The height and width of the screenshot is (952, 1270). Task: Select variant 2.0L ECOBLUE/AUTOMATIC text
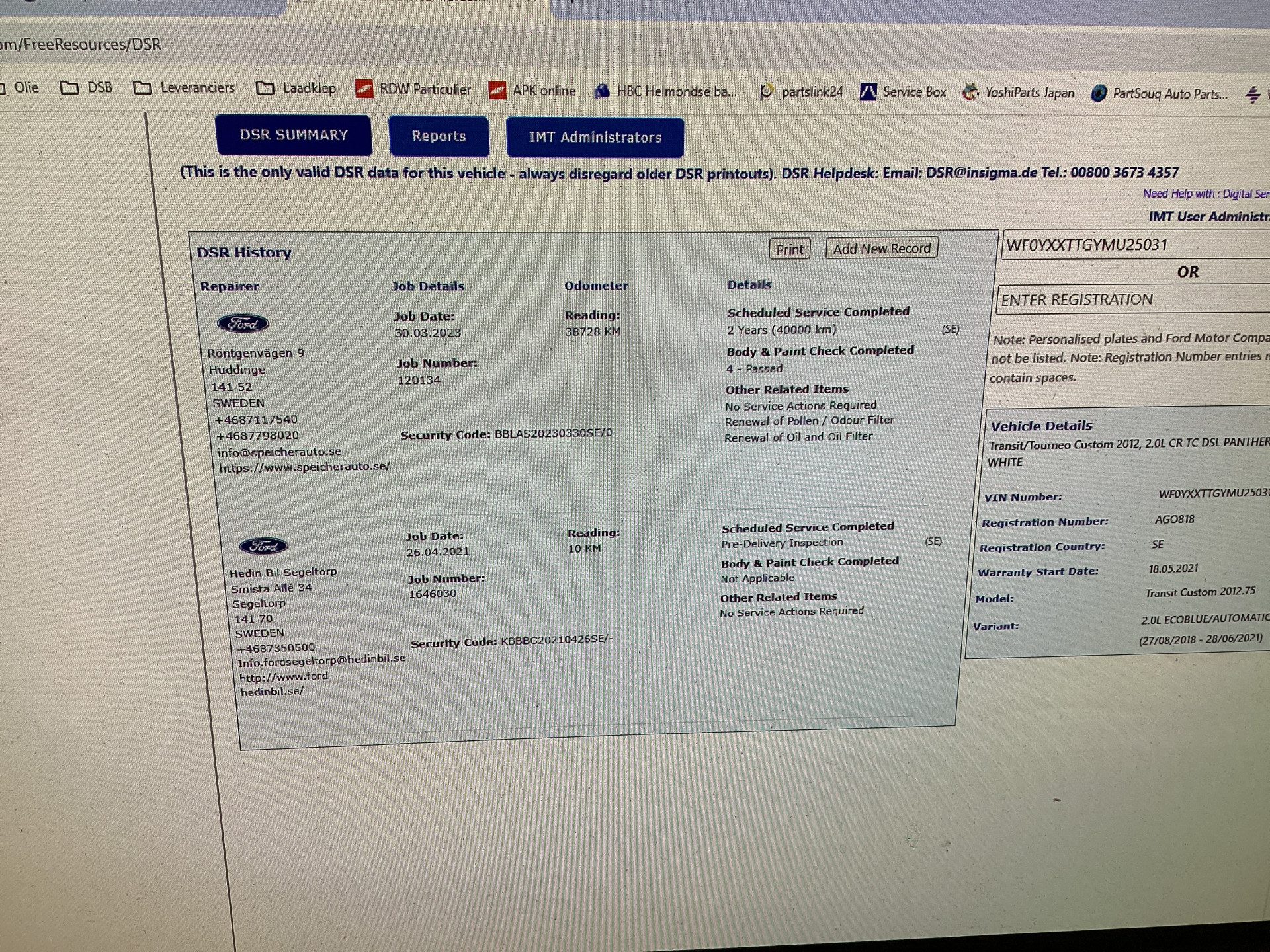point(1205,619)
